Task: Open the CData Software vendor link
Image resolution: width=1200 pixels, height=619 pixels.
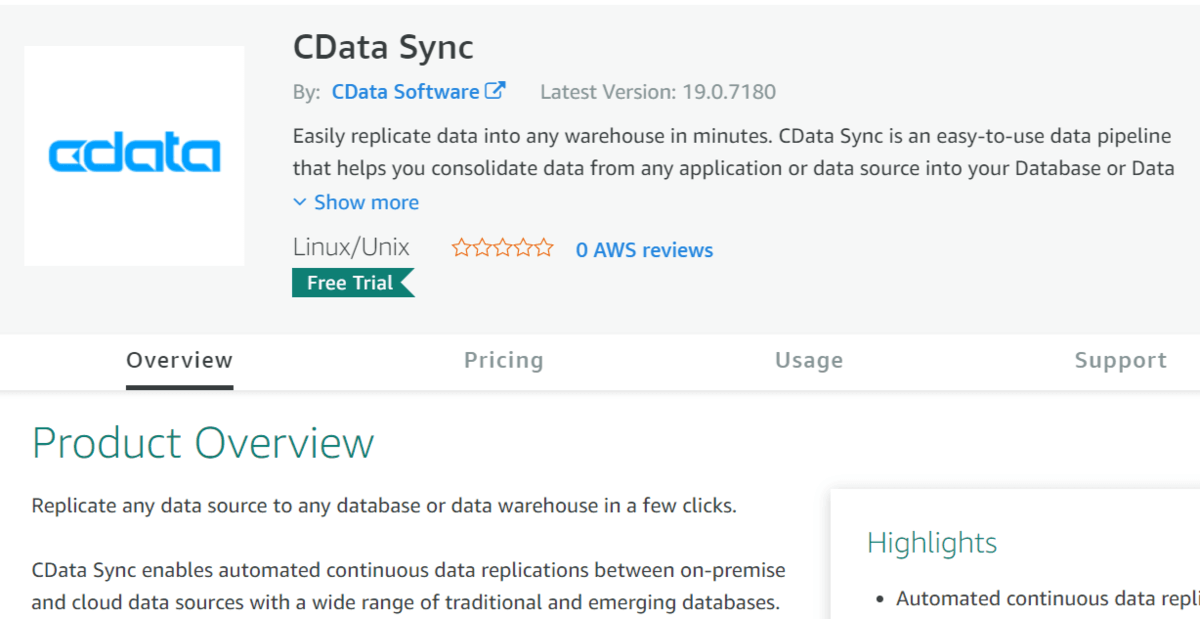Action: click(405, 92)
